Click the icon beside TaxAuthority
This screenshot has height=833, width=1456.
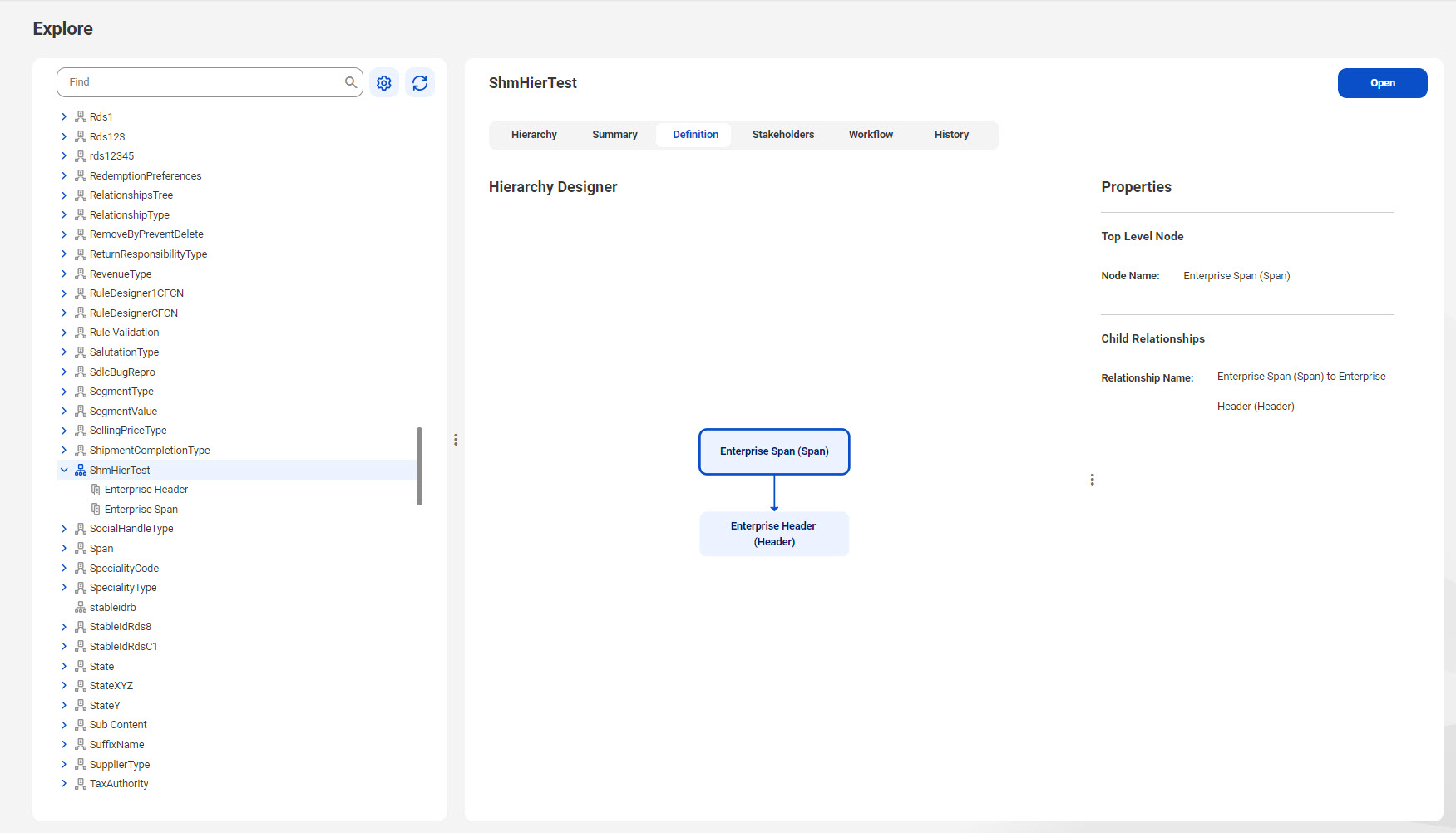(x=81, y=783)
